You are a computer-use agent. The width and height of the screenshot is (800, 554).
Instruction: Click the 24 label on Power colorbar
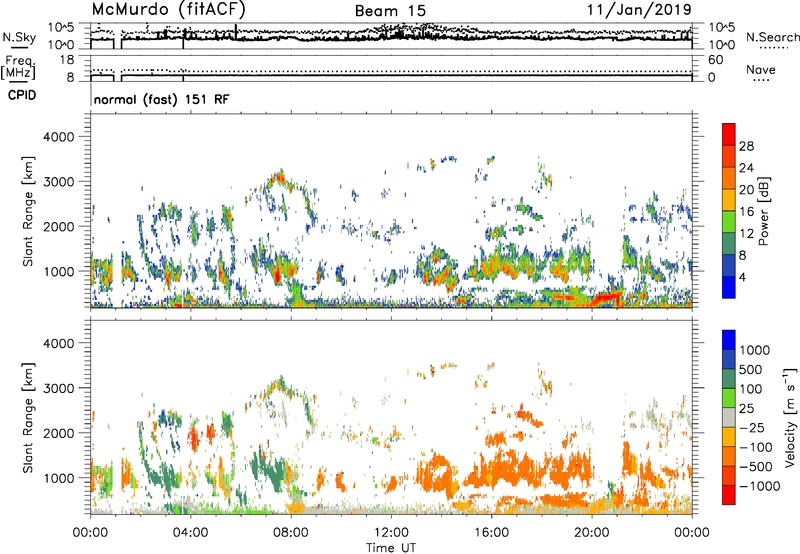coord(746,168)
